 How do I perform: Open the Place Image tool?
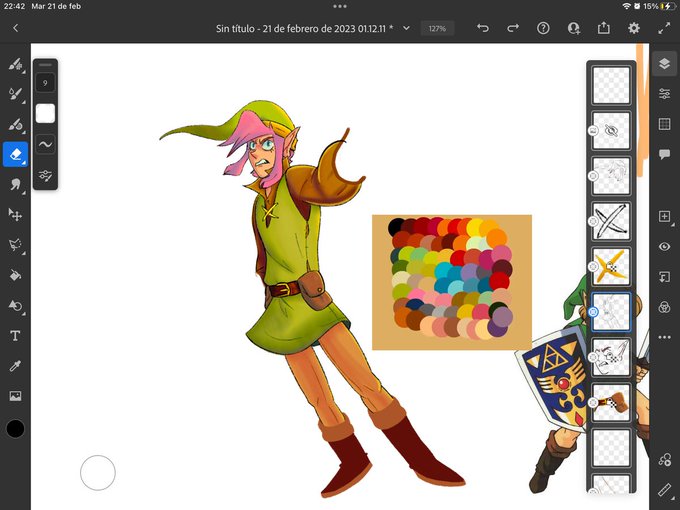pyautogui.click(x=15, y=396)
